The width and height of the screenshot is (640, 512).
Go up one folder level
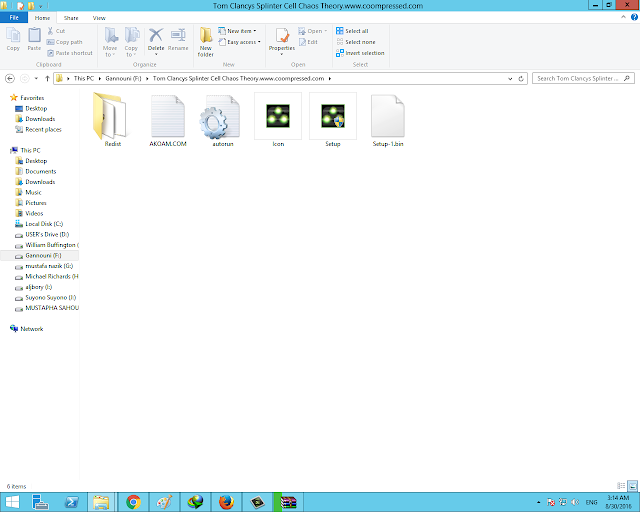47,78
